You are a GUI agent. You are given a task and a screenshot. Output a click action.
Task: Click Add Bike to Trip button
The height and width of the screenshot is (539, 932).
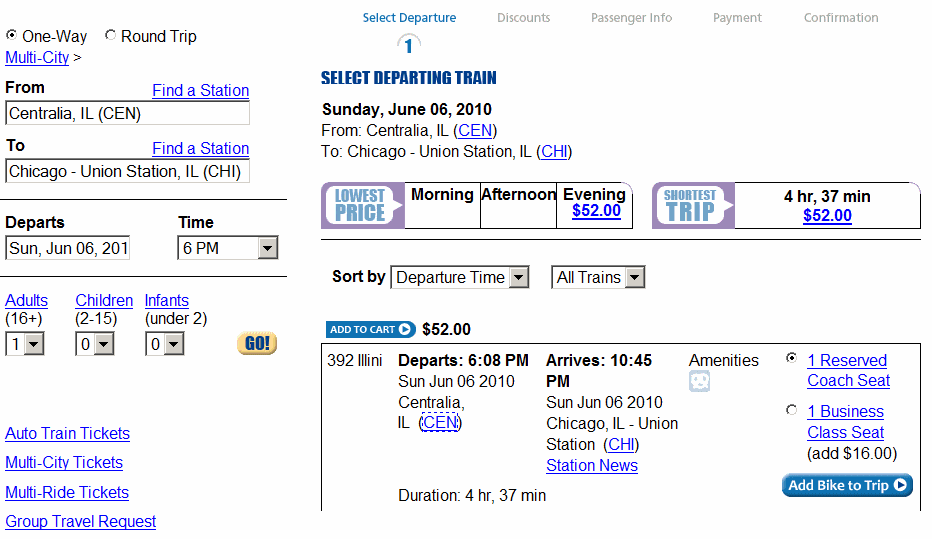click(x=847, y=485)
